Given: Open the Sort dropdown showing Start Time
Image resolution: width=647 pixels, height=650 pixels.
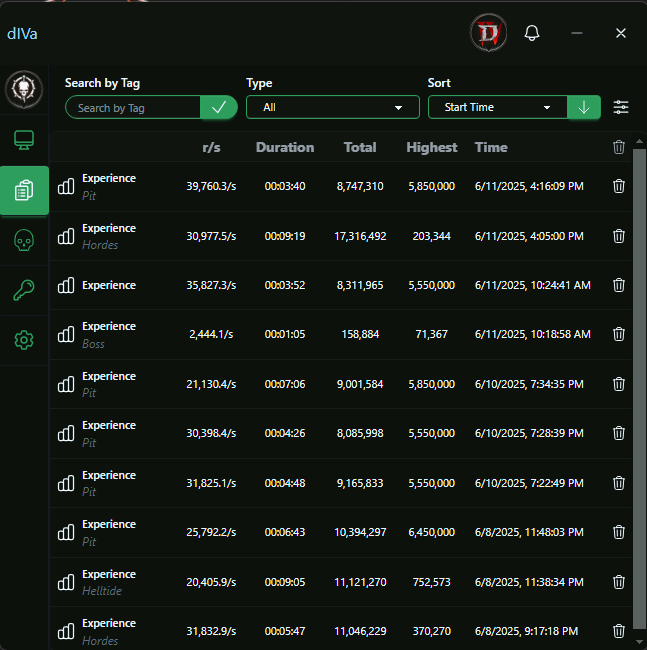Looking at the screenshot, I should (x=497, y=107).
